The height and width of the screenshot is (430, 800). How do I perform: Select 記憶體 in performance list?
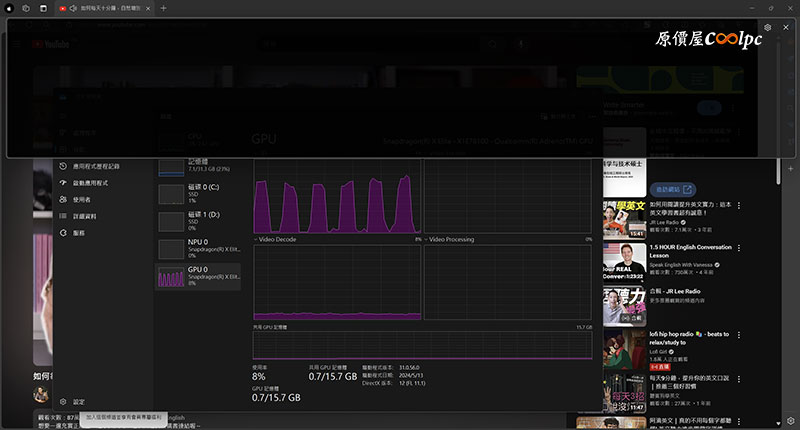pyautogui.click(x=198, y=166)
